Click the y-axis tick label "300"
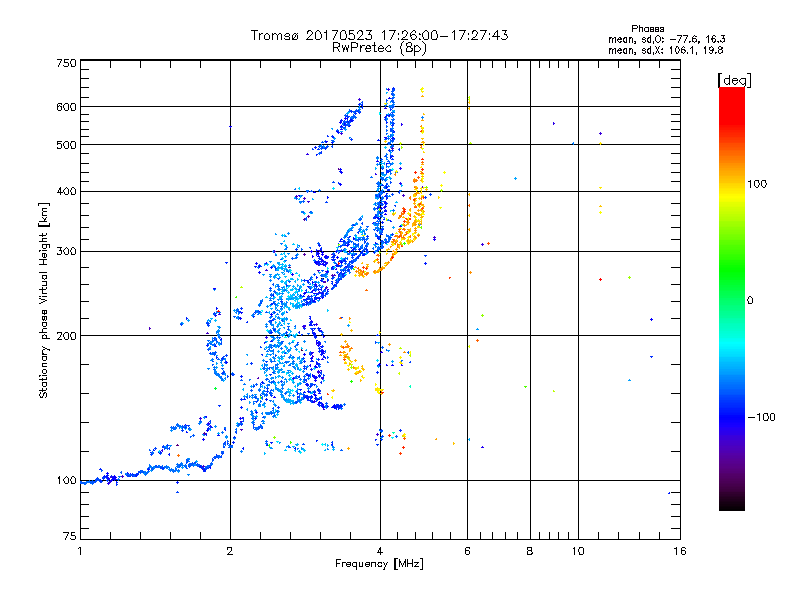 66,251
